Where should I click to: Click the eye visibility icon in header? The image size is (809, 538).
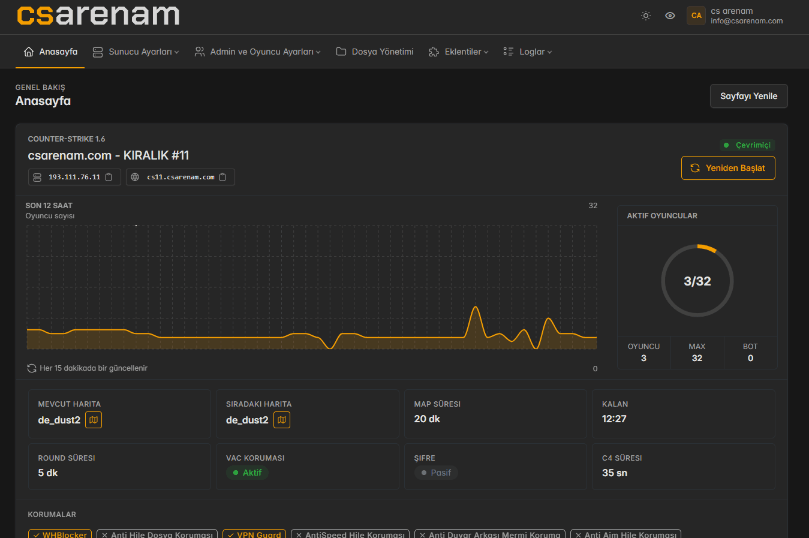[x=670, y=15]
